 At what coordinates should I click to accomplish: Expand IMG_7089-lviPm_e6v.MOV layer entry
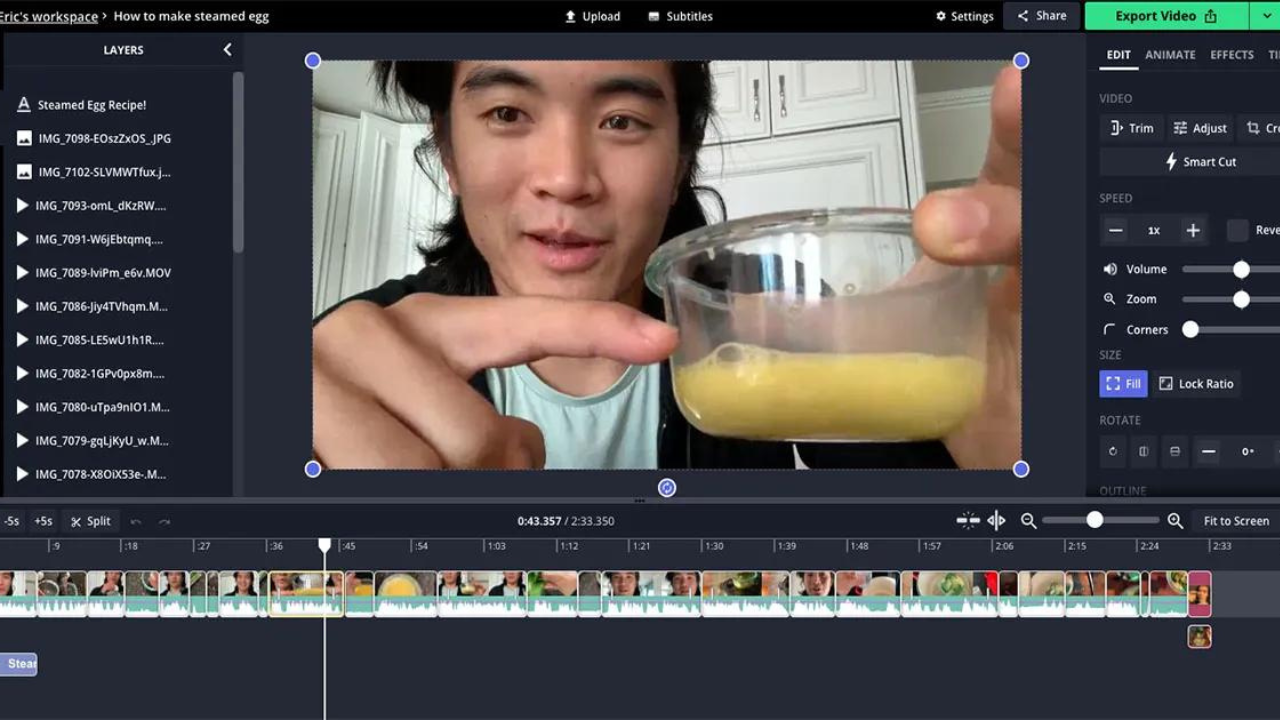24,272
